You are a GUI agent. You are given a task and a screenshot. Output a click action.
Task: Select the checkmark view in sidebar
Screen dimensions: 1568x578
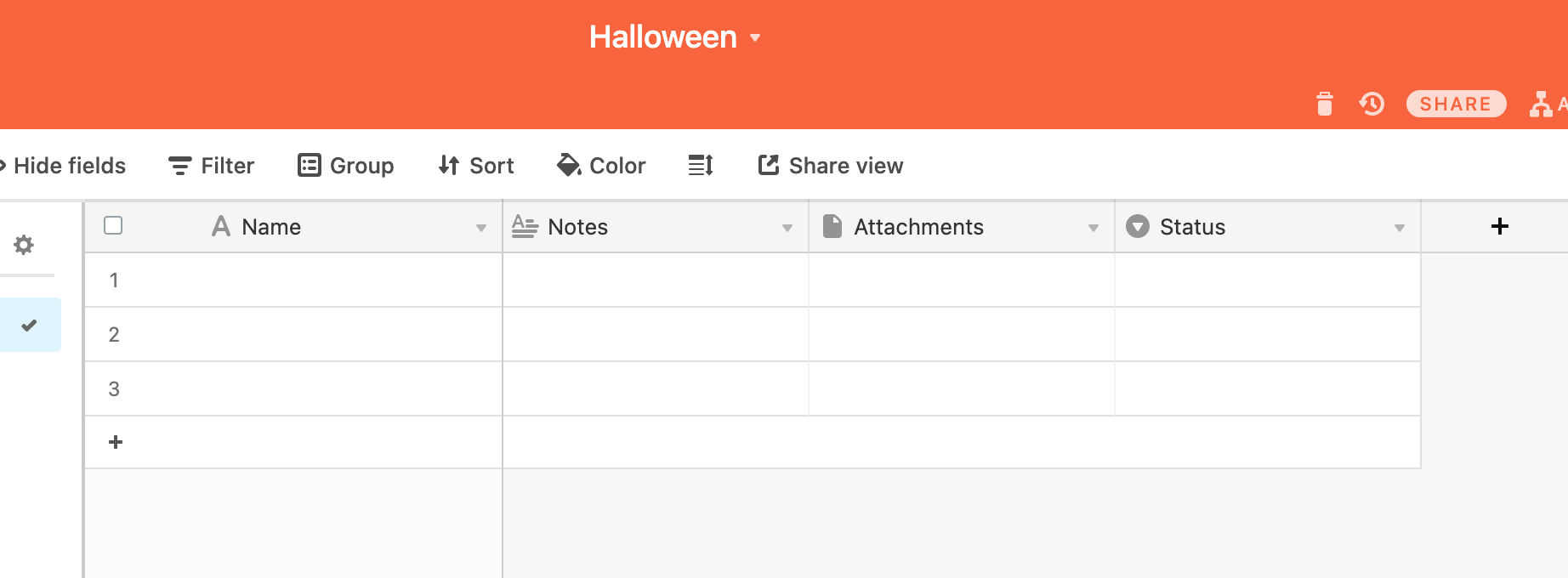tap(29, 325)
